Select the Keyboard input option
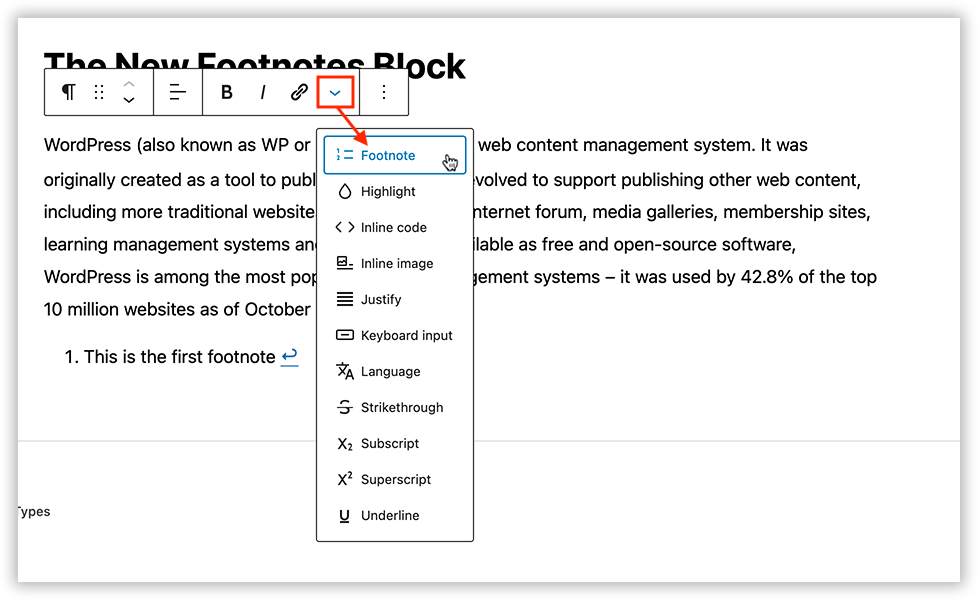Screen dimensions: 978x600 [x=406, y=336]
